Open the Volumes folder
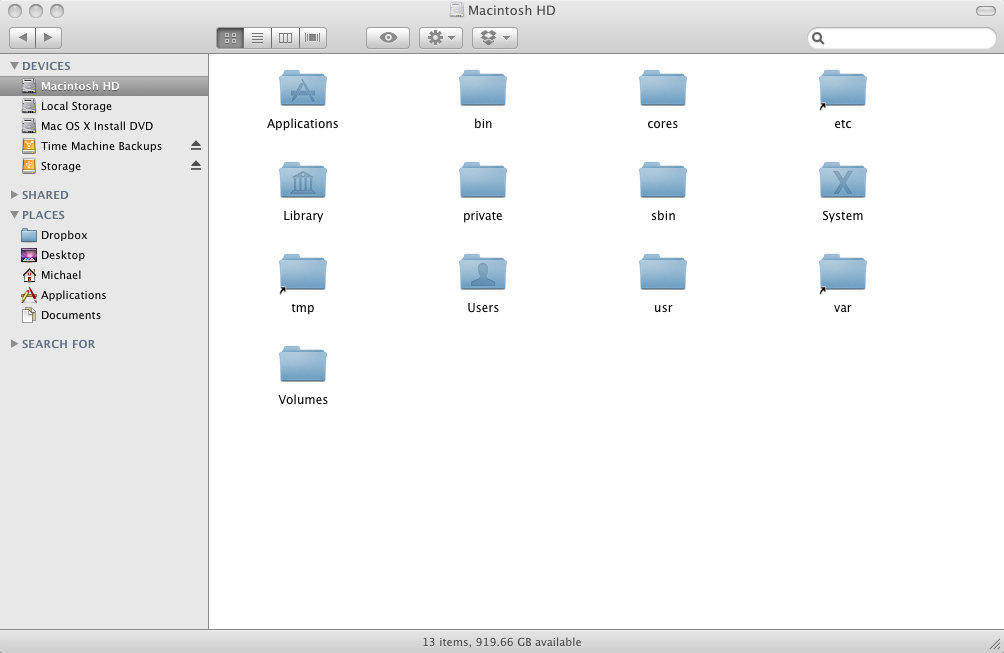The width and height of the screenshot is (1004, 653). 302,363
